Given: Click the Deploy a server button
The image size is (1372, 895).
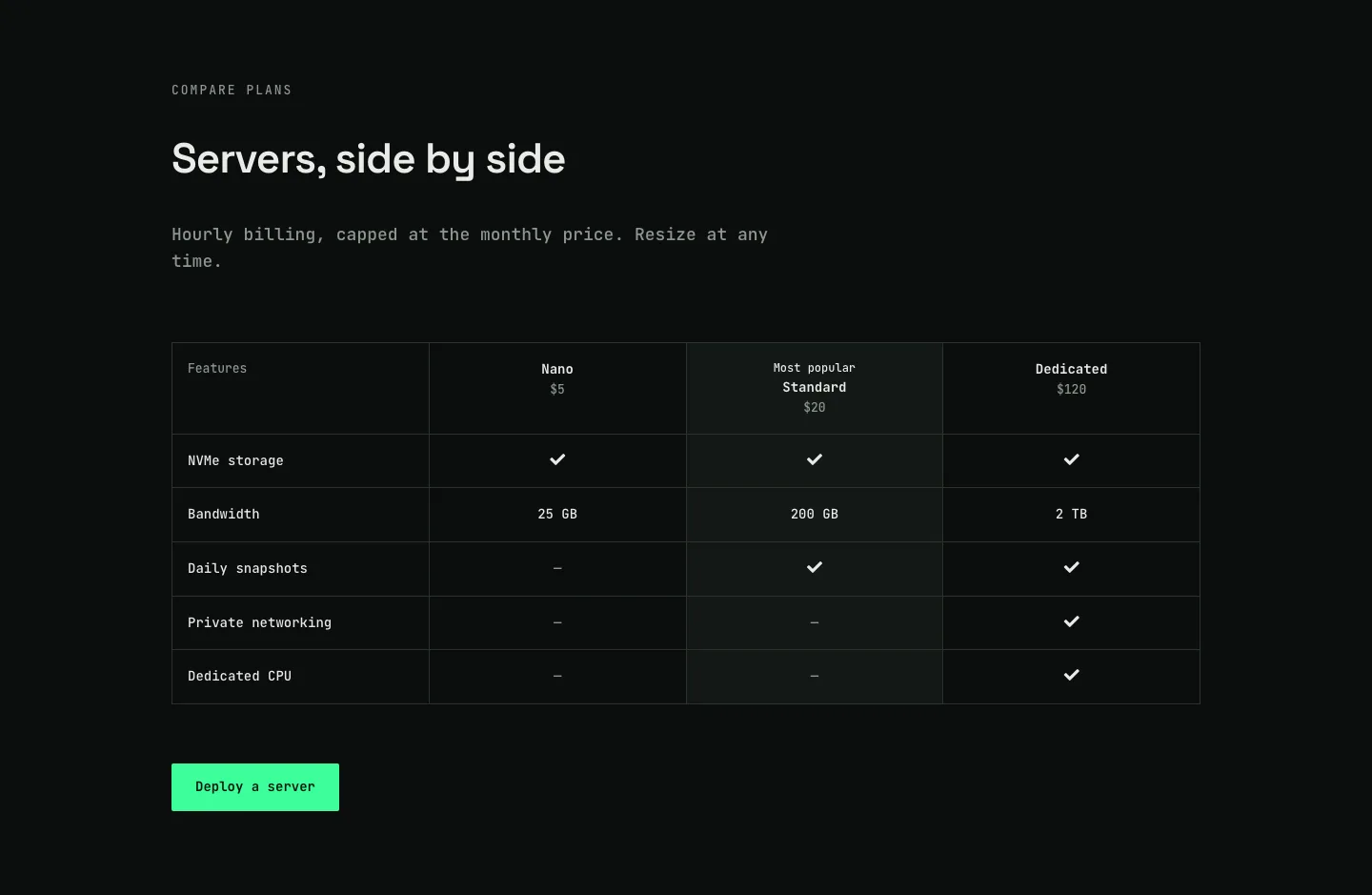Looking at the screenshot, I should point(255,787).
